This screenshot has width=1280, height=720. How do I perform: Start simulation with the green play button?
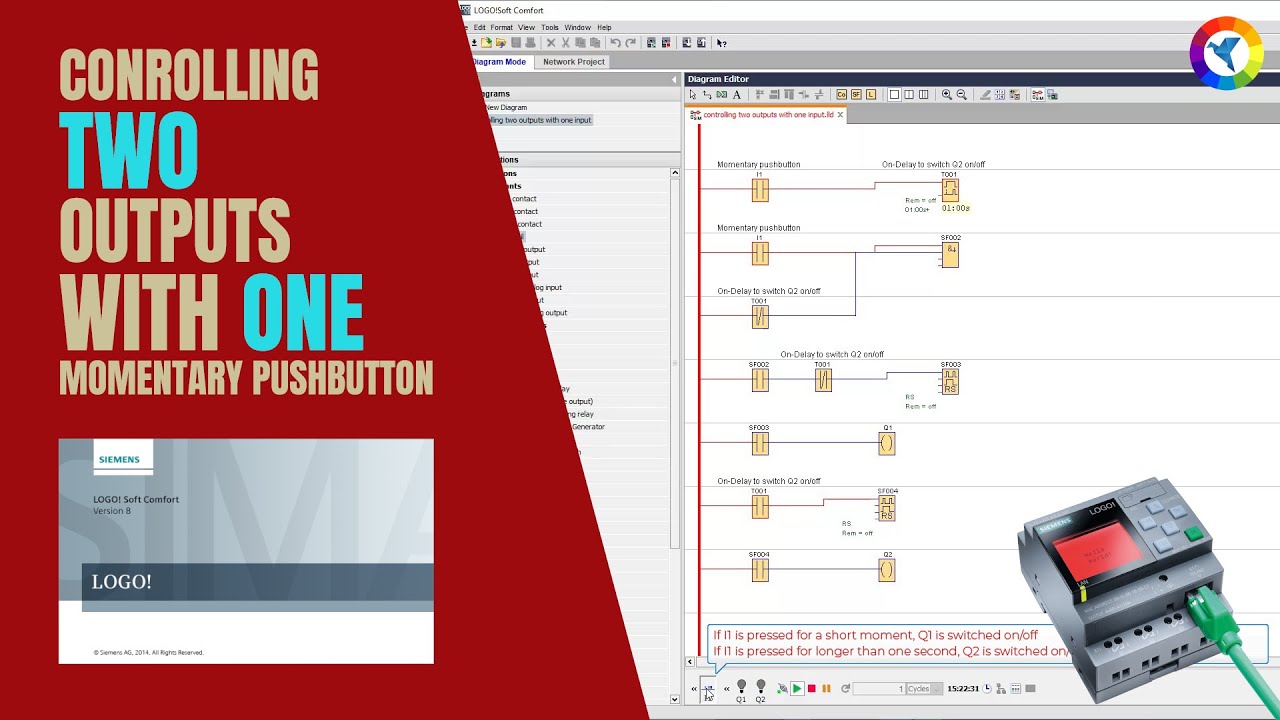pos(797,689)
